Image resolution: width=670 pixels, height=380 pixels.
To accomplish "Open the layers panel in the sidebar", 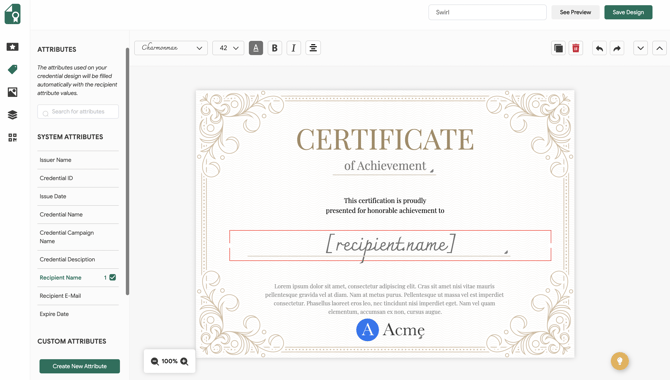I will (12, 115).
